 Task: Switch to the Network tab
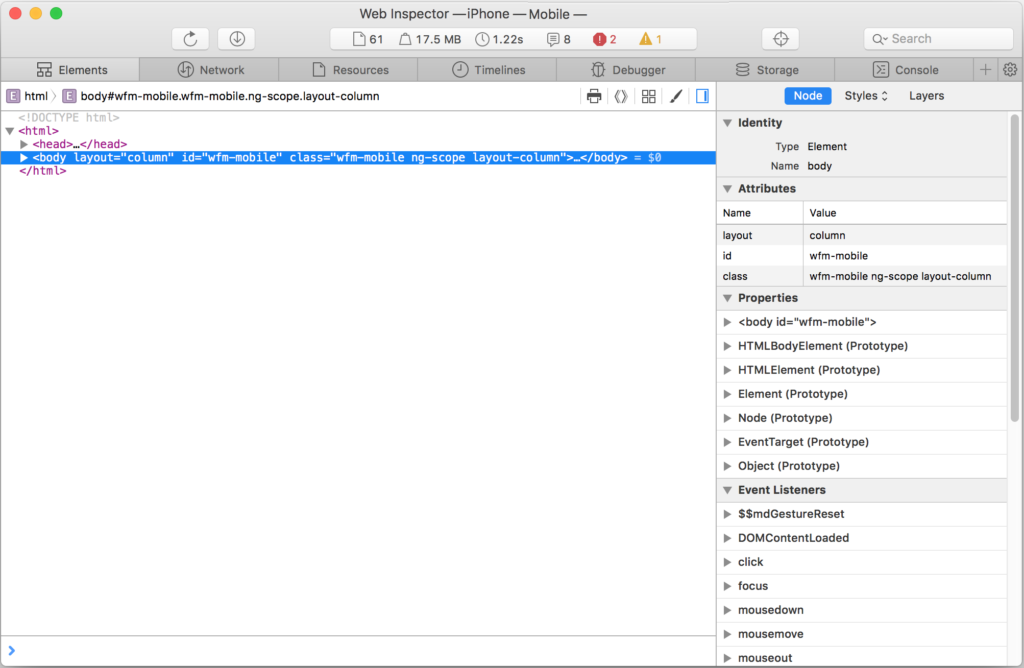[x=210, y=70]
